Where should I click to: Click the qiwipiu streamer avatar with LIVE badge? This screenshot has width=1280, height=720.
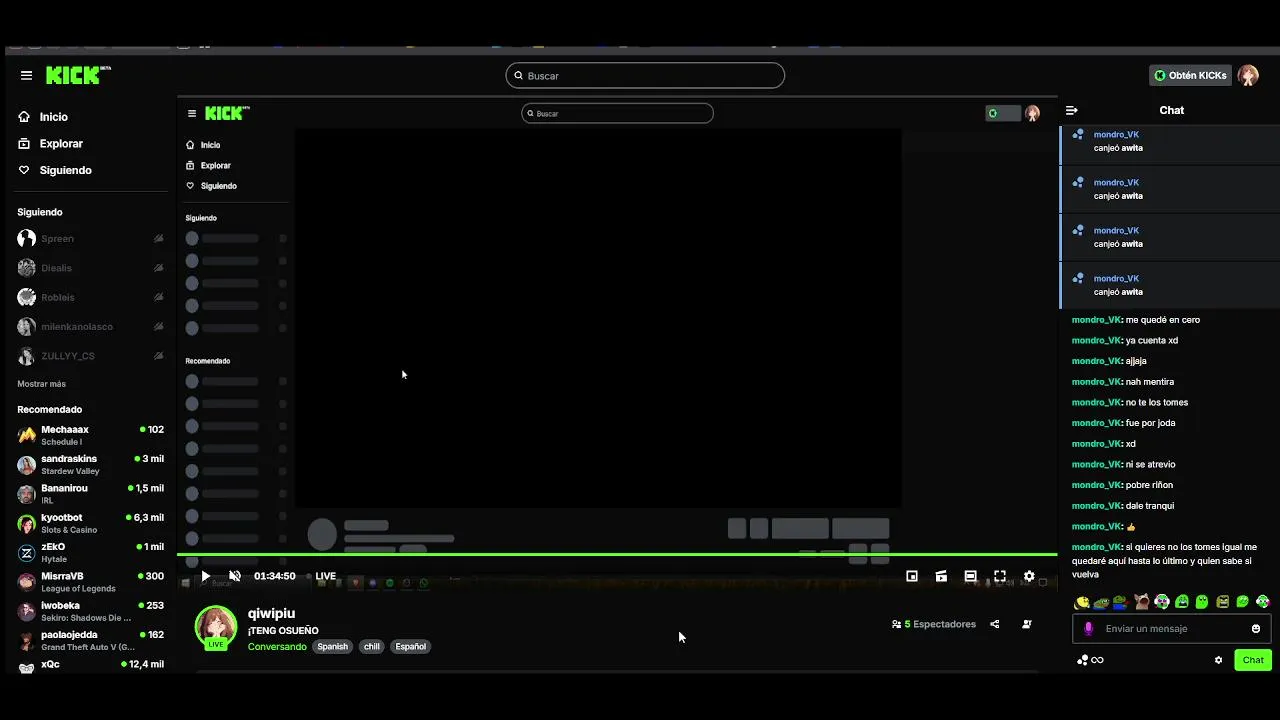[x=215, y=627]
